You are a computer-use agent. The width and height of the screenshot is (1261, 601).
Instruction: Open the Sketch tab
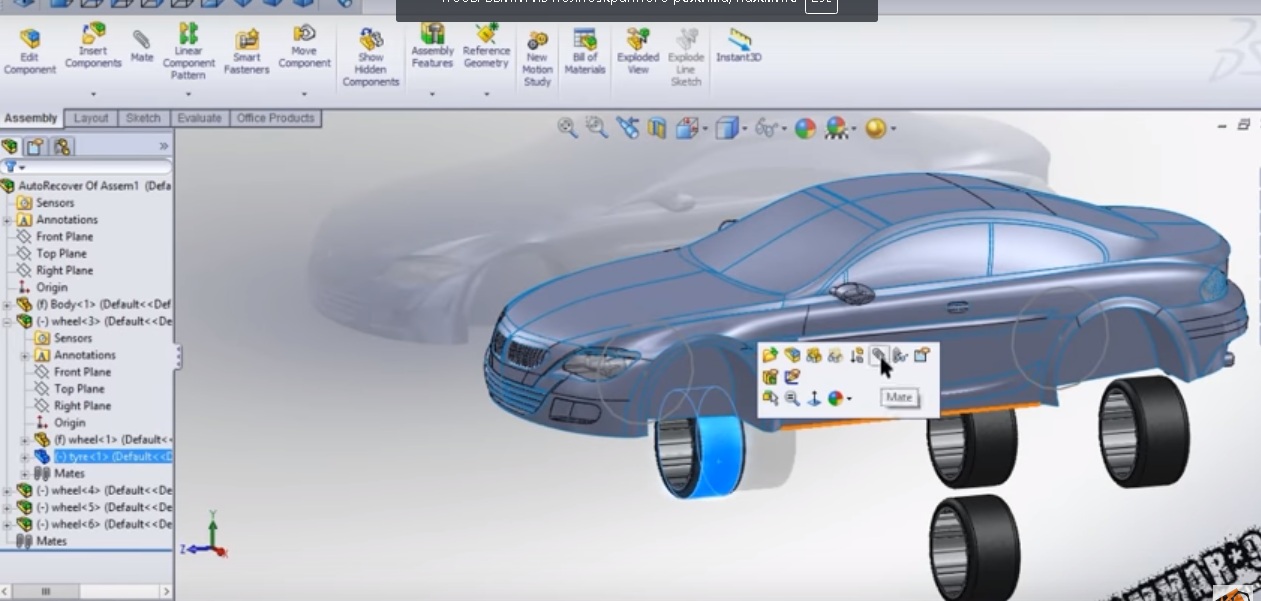(x=143, y=118)
